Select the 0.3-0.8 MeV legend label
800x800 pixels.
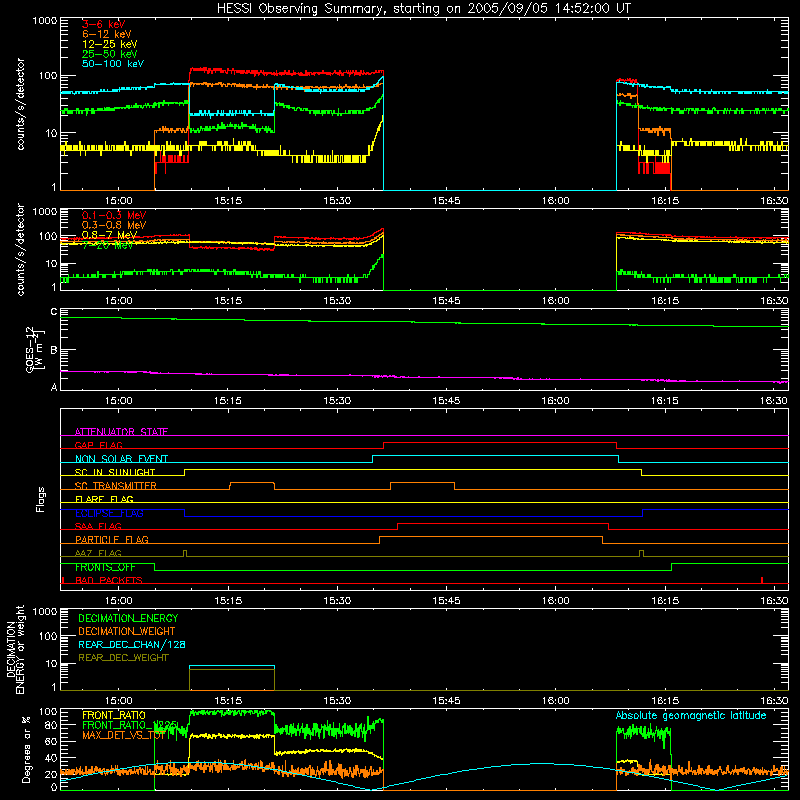(114, 225)
